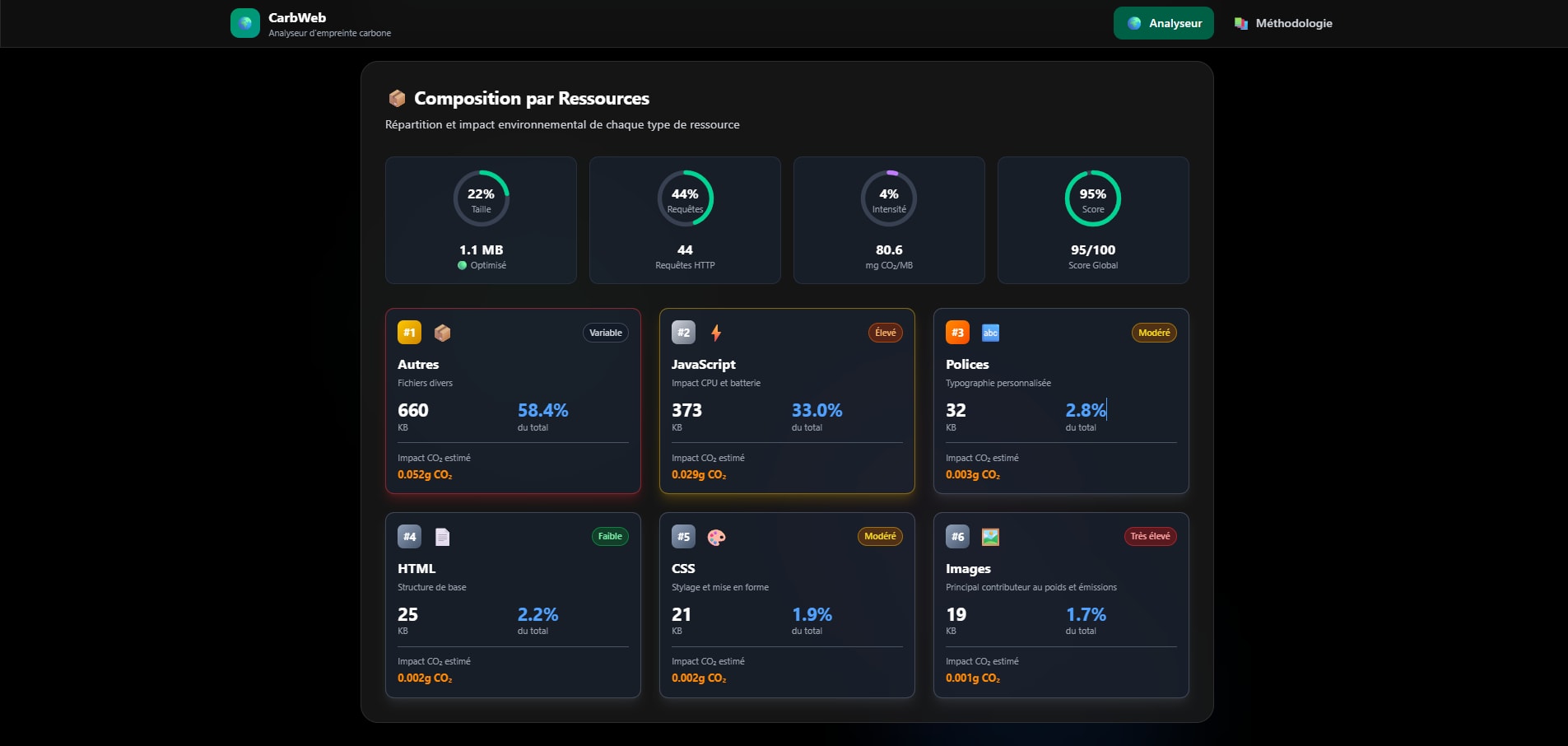Click the 33.0% share in JavaScript

click(817, 410)
